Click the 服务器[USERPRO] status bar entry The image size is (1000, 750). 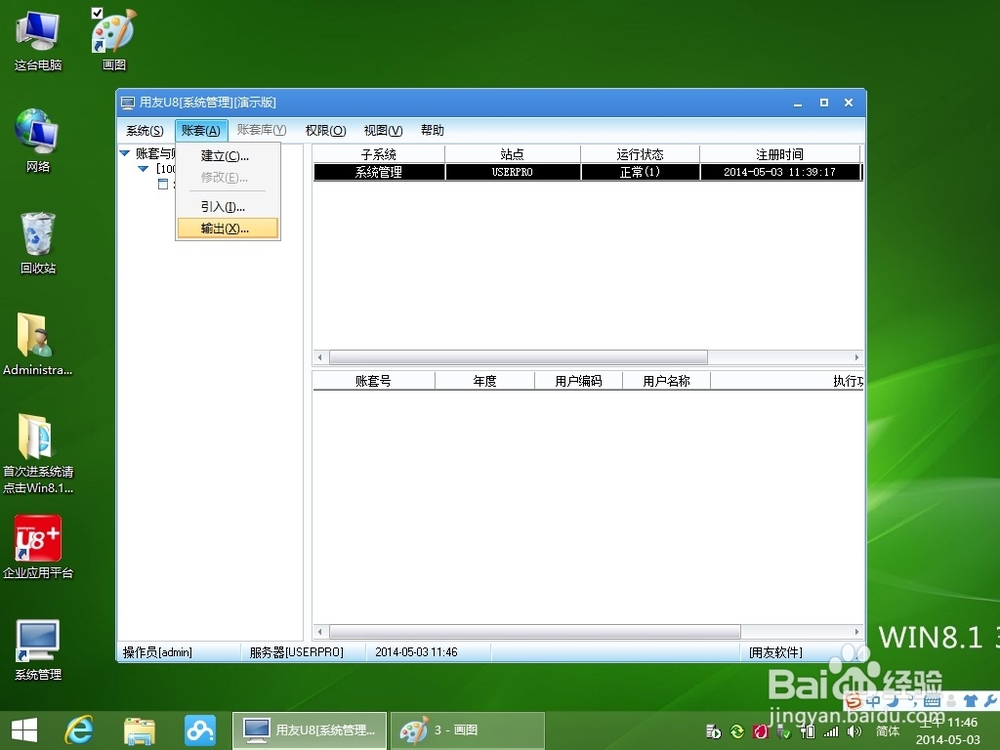tap(297, 652)
